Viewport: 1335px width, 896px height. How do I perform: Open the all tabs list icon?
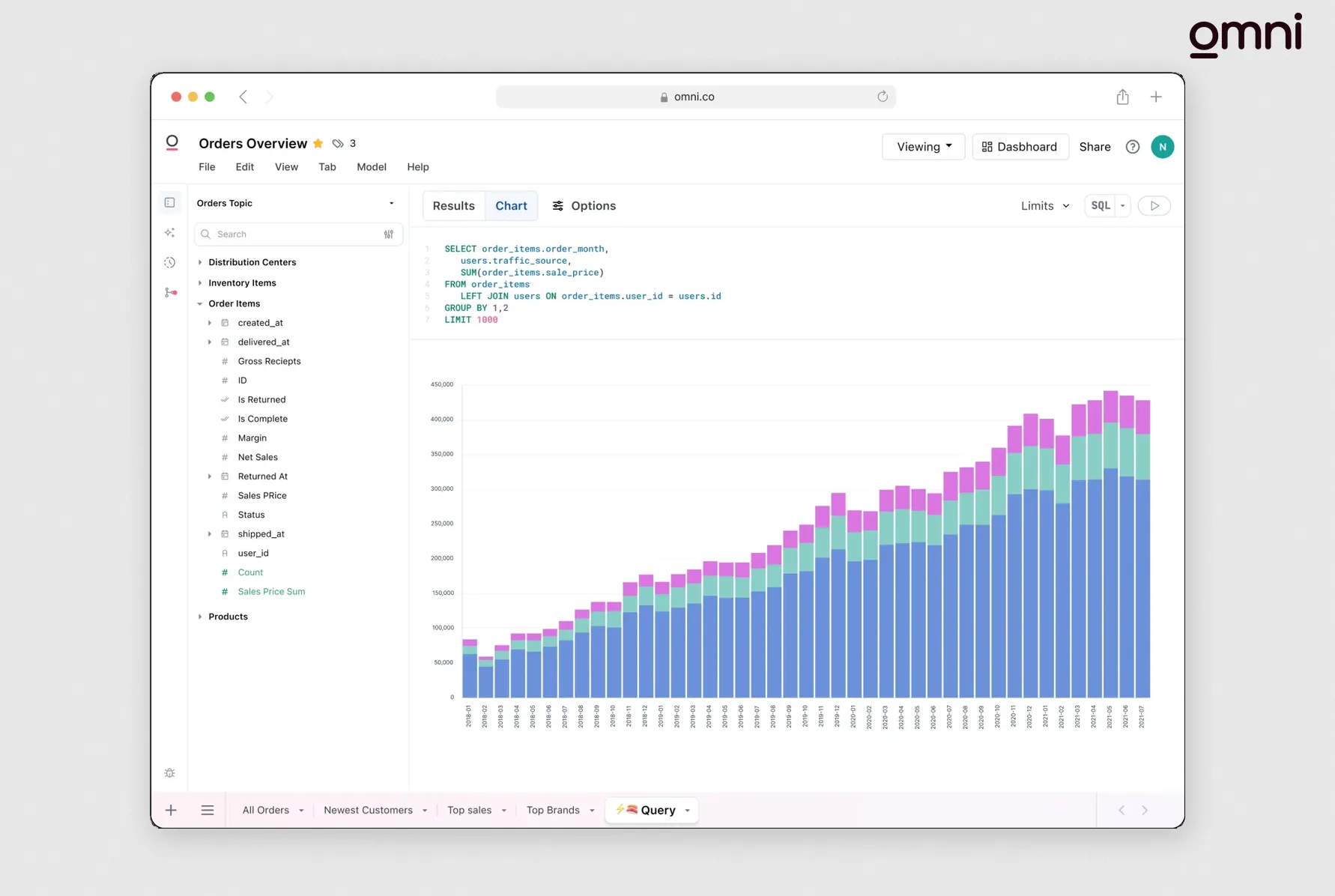pos(208,810)
